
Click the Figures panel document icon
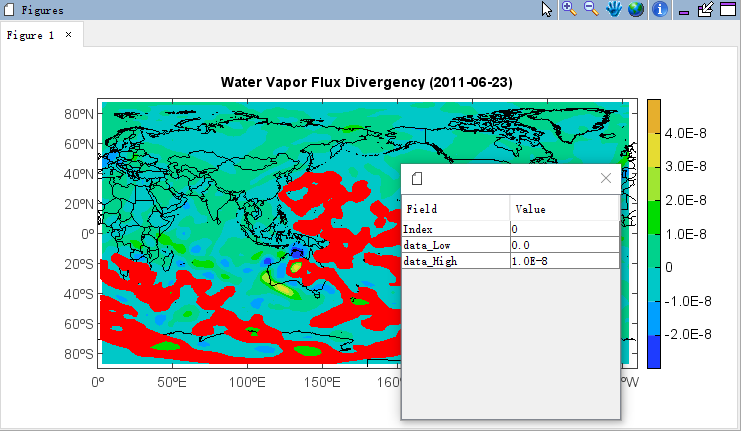pyautogui.click(x=9, y=9)
